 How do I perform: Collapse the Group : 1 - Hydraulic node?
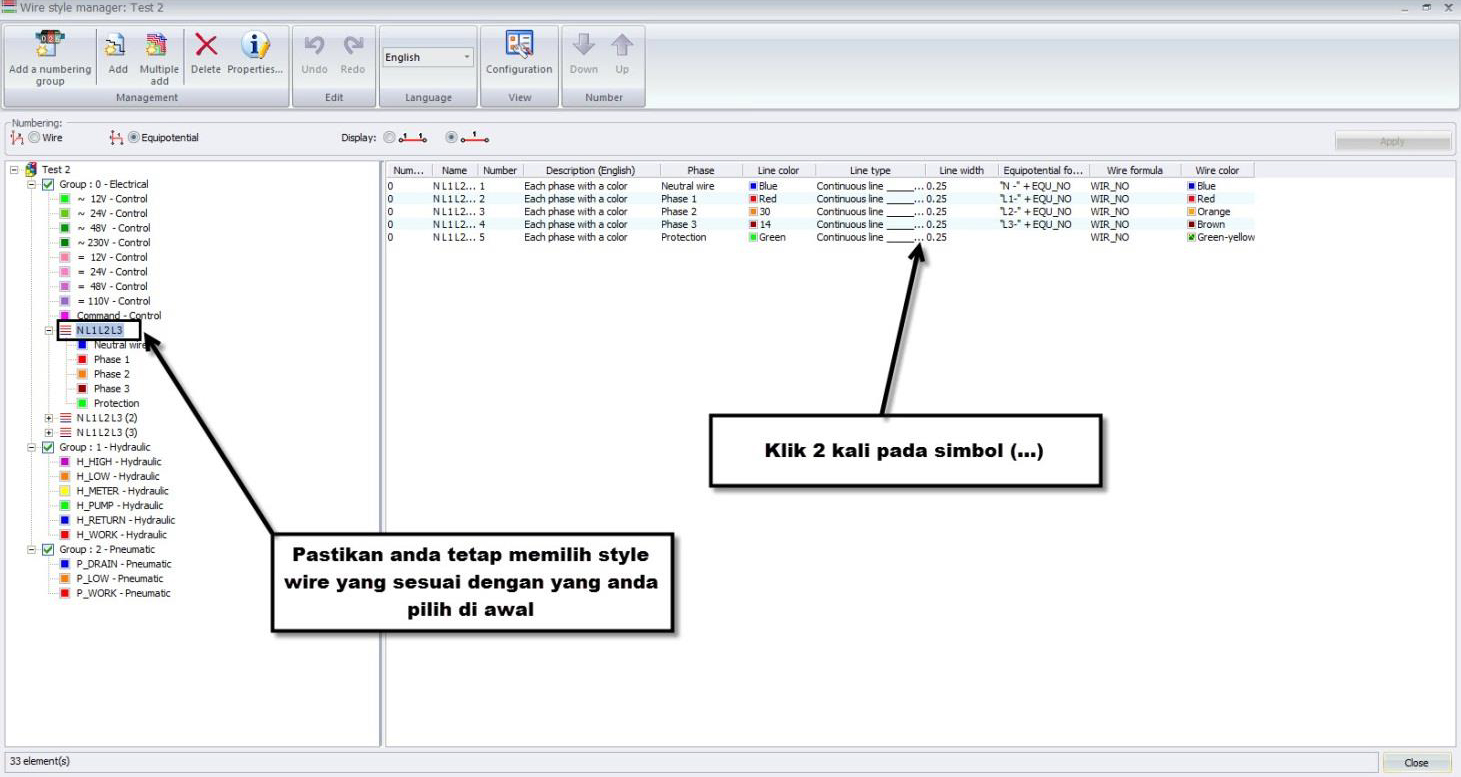pos(31,447)
